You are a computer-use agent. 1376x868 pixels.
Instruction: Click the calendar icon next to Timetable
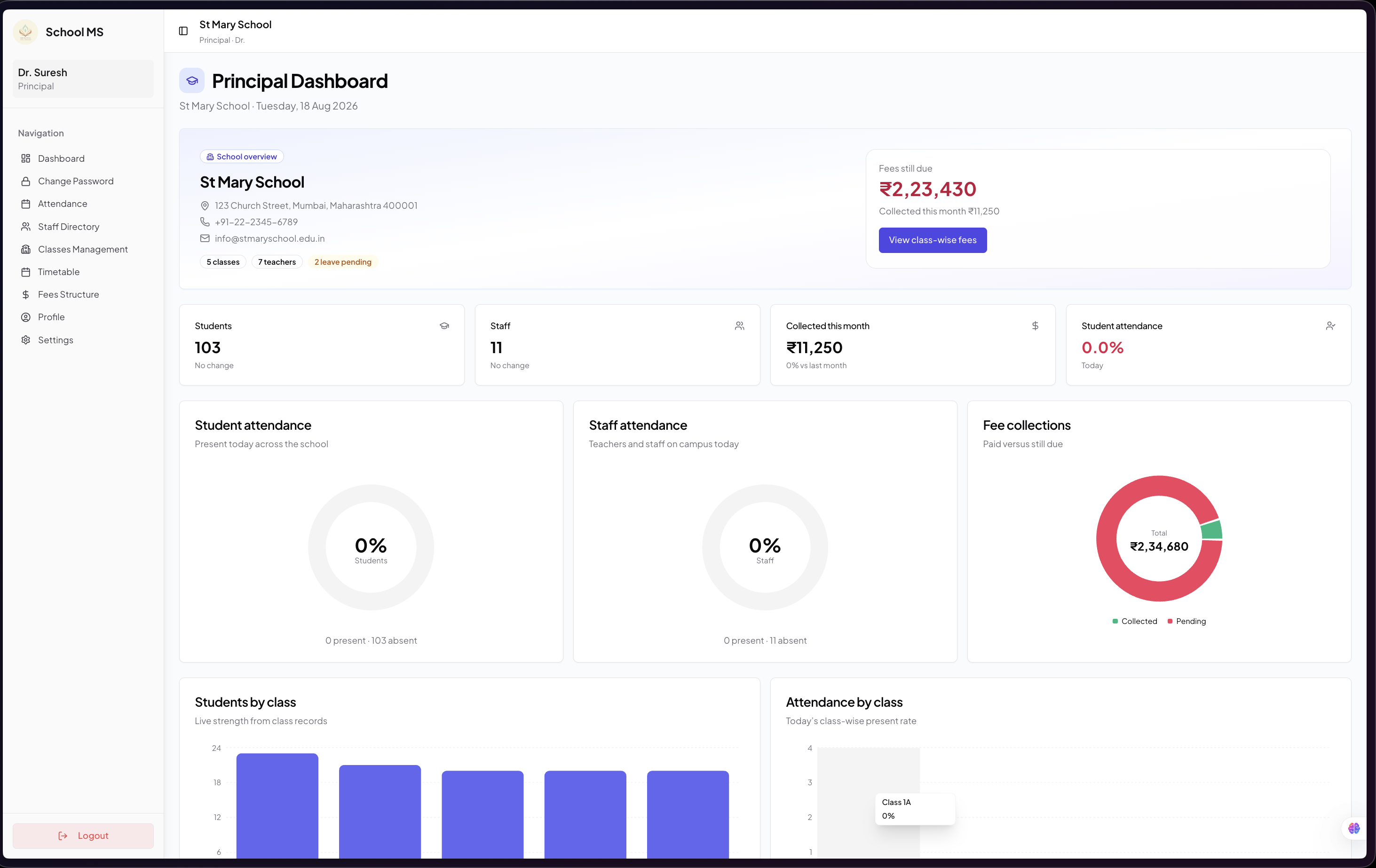pos(26,272)
